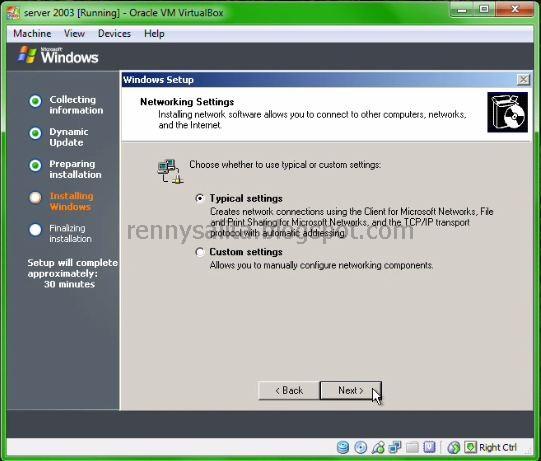Click 'Choose whether to use typical or custom settings'
Image resolution: width=541 pixels, height=461 pixels.
pos(285,165)
